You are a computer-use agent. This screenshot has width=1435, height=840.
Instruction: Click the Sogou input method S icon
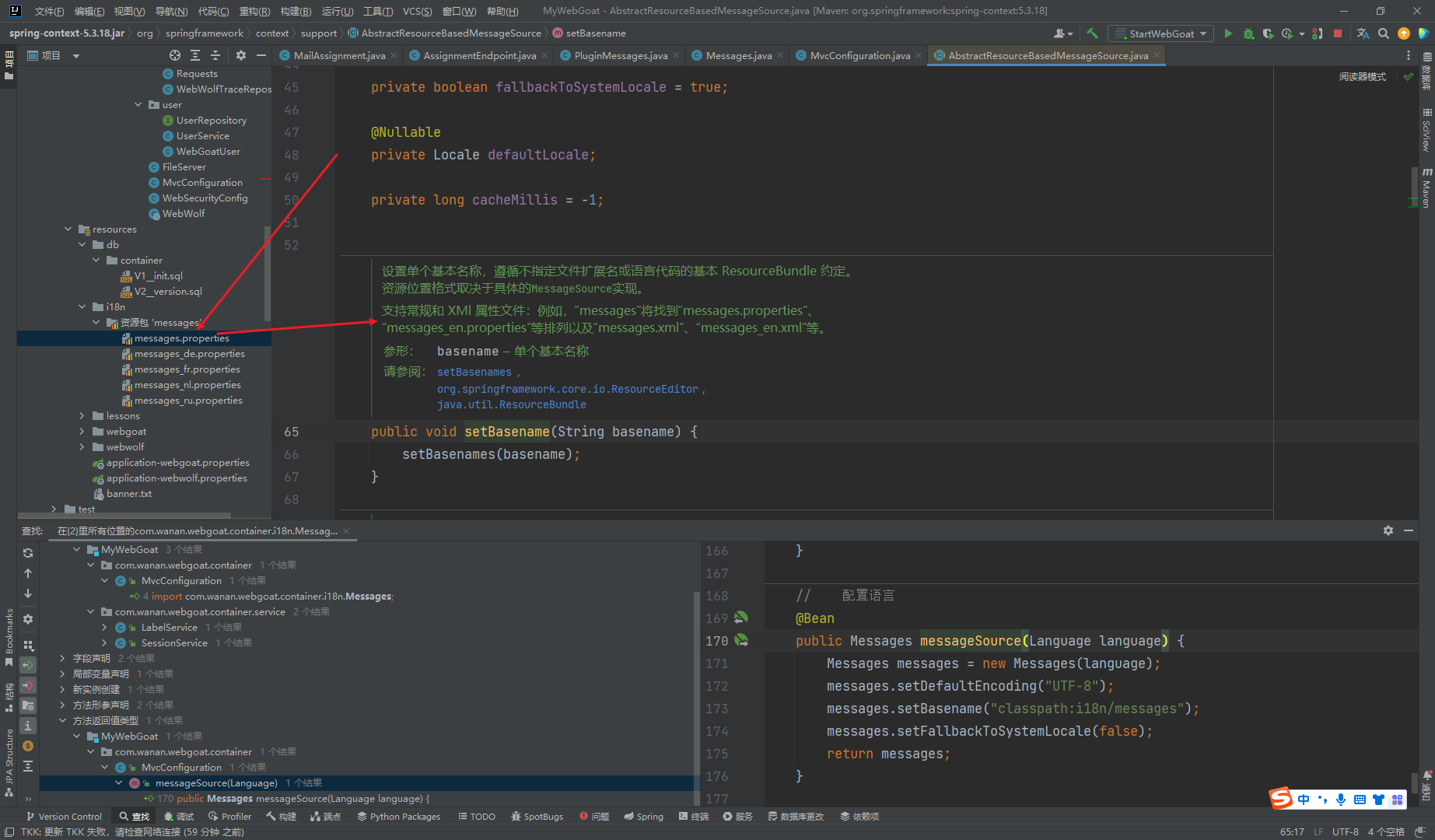coord(1281,799)
